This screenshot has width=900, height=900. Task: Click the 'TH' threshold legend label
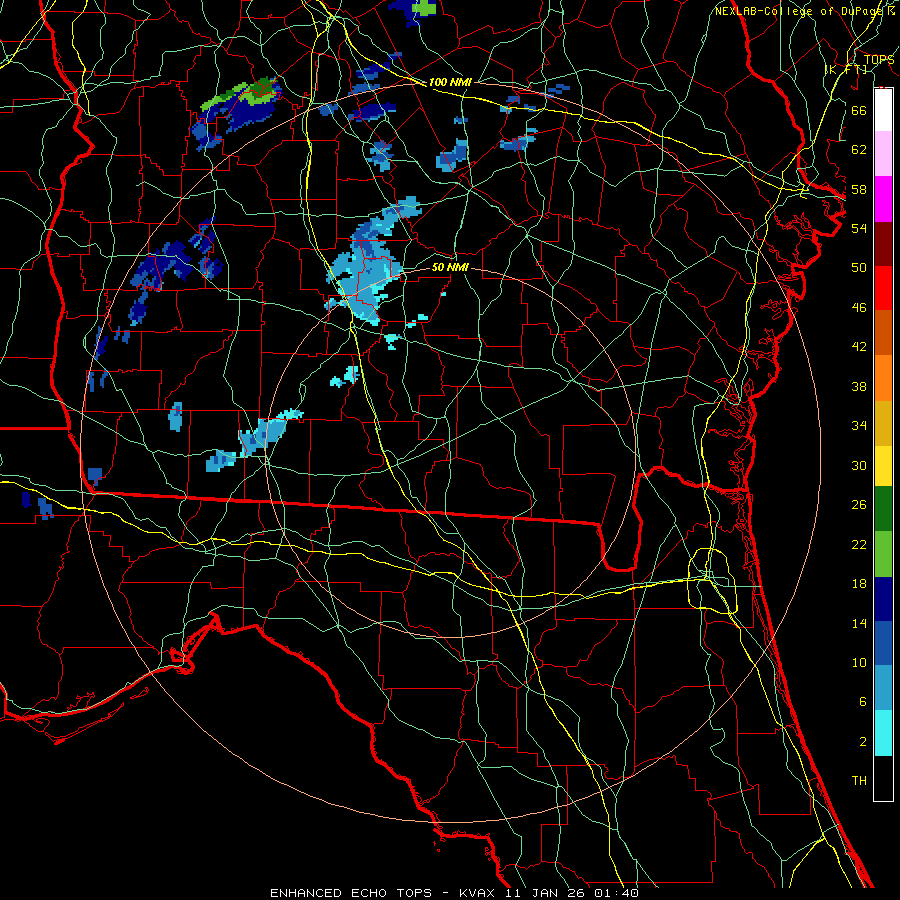[x=859, y=781]
